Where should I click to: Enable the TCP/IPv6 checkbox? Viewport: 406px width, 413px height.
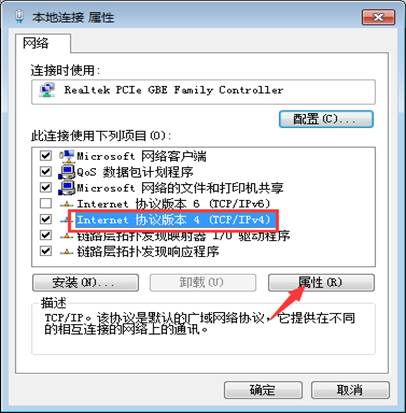pyautogui.click(x=46, y=203)
